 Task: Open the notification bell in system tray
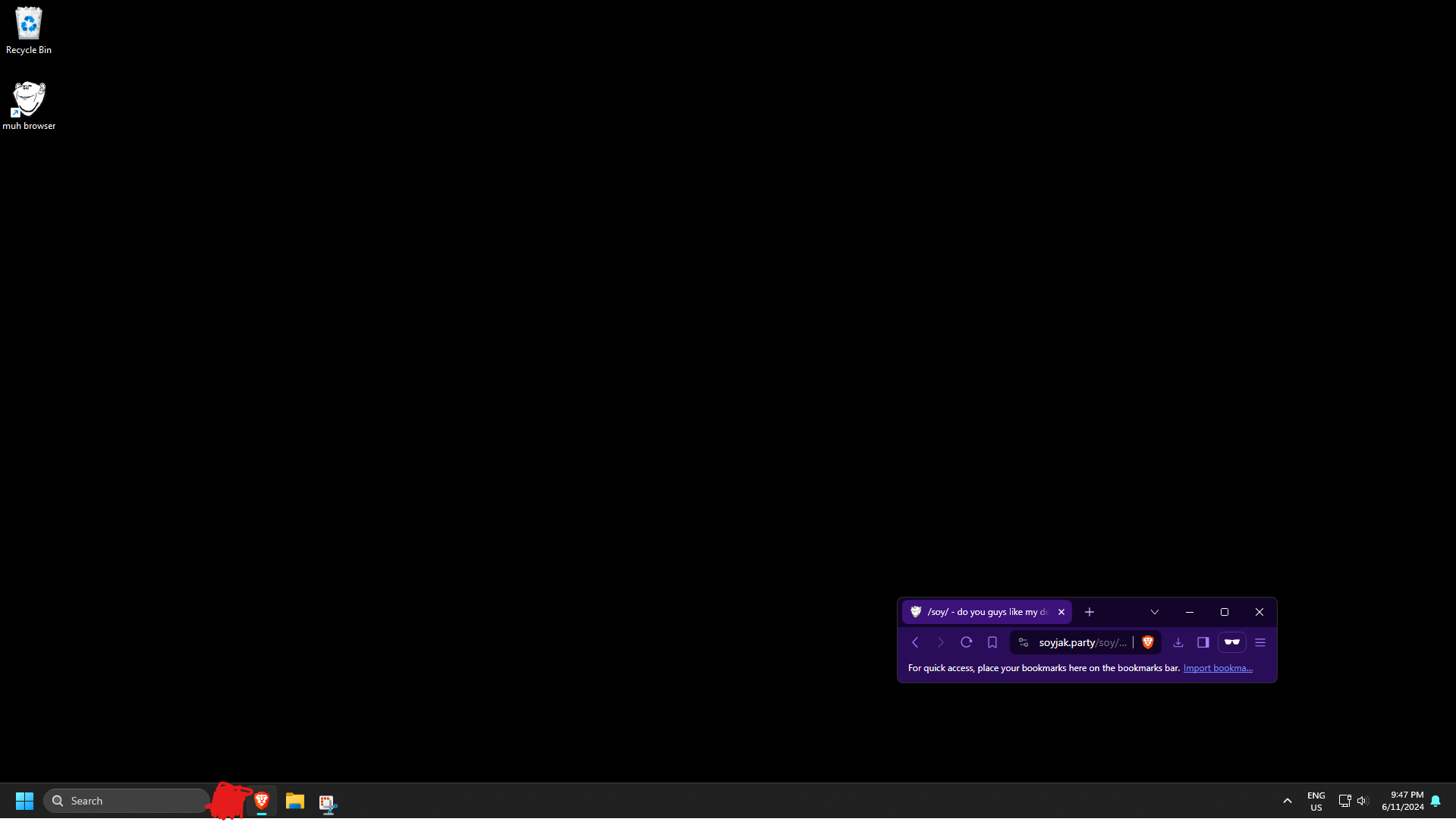(1436, 801)
